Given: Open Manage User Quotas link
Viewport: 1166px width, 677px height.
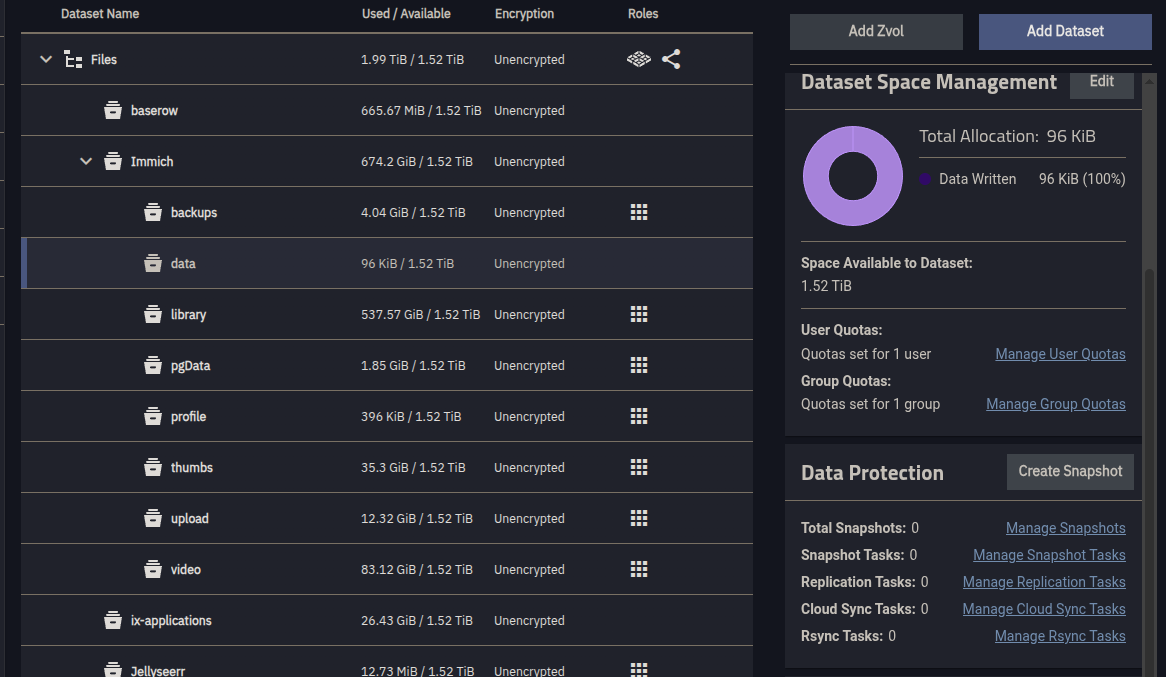Looking at the screenshot, I should point(1060,354).
